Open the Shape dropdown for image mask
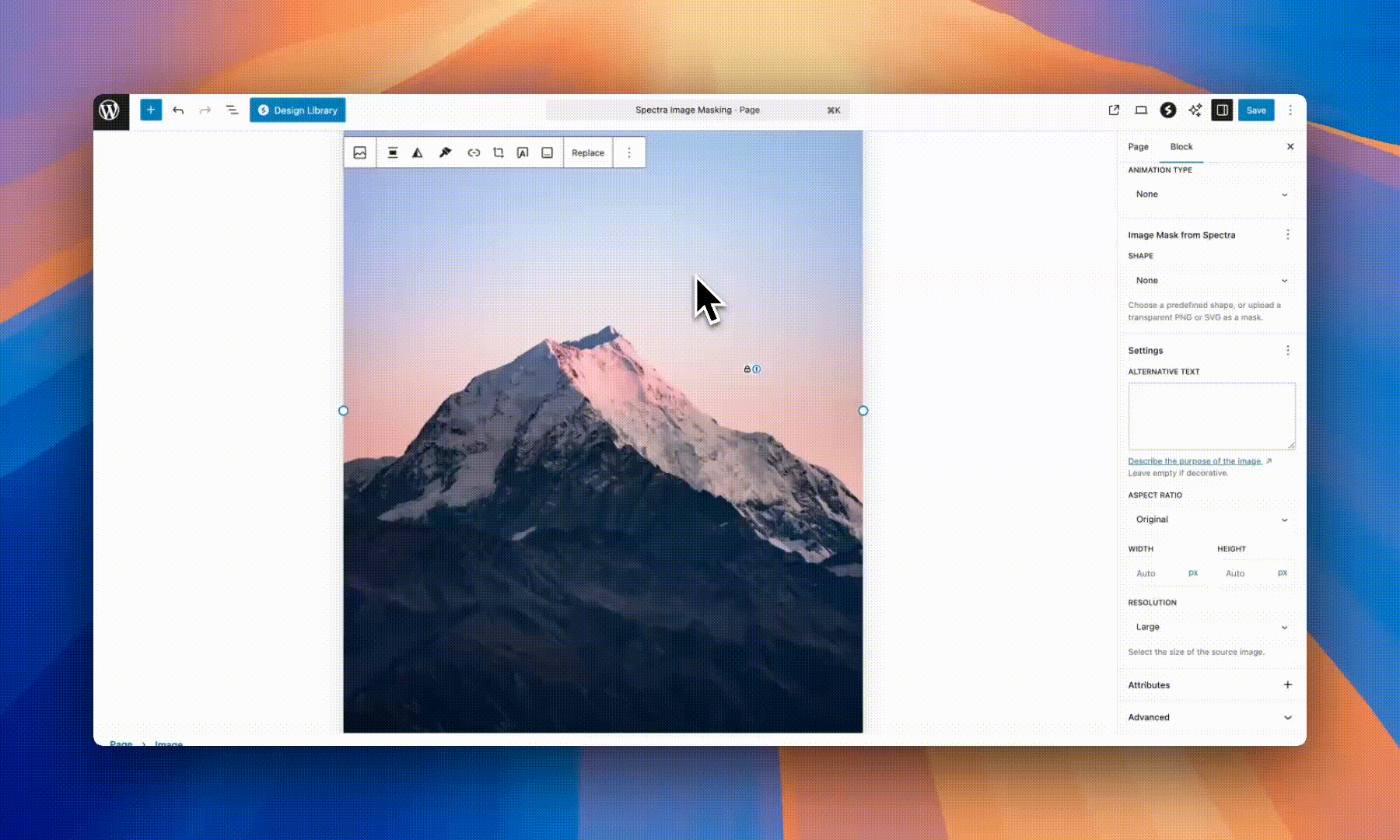 click(x=1210, y=281)
